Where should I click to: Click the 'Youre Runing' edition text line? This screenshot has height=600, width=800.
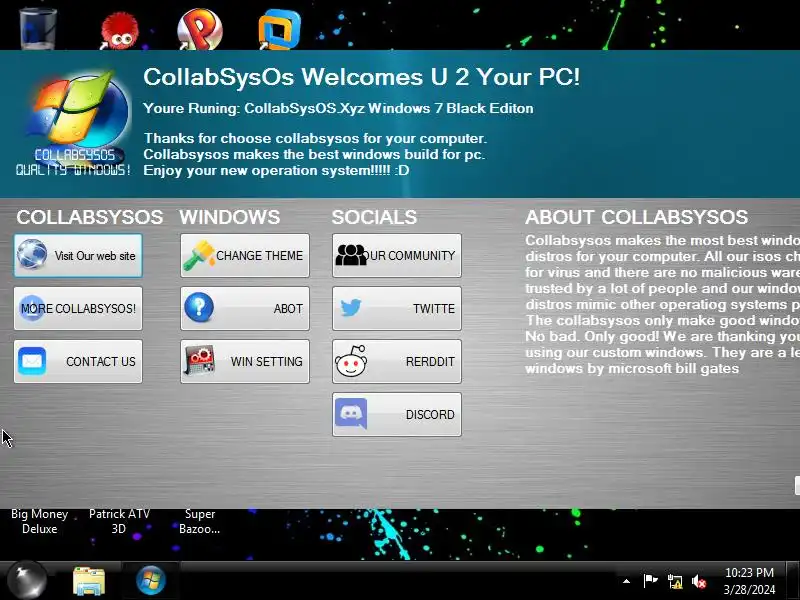338,108
